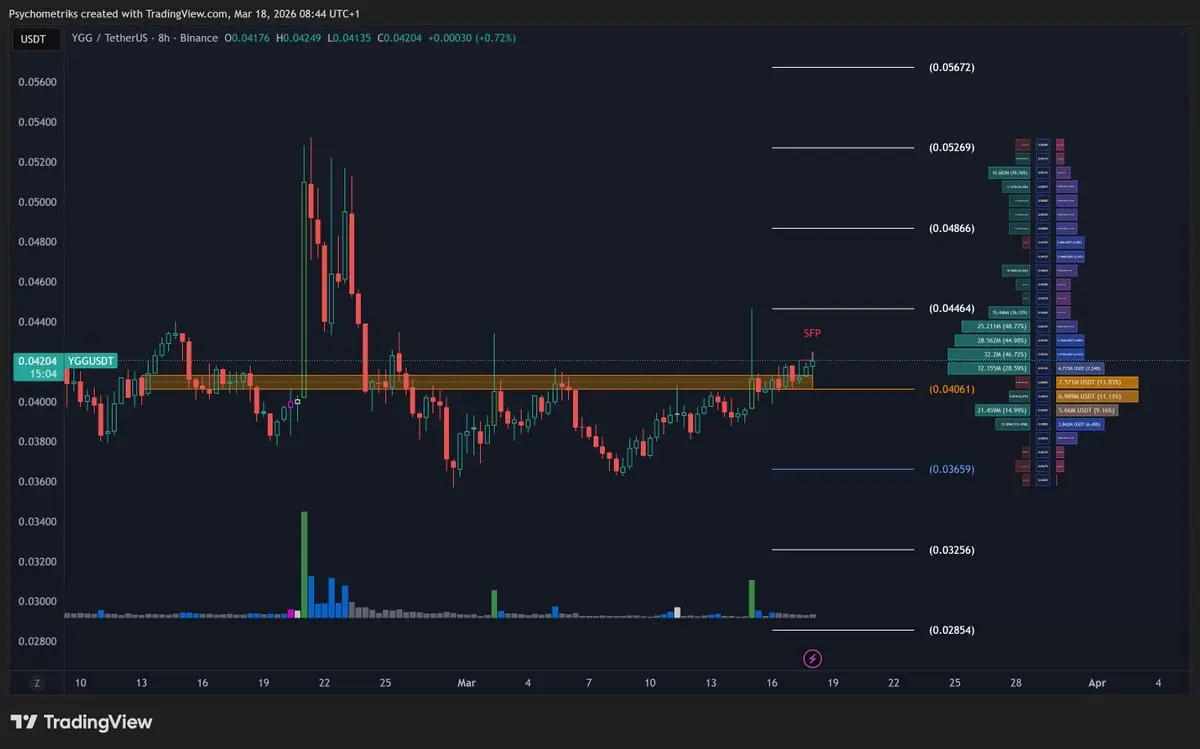Click the tallest green volume bar
Viewport: 1200px width, 749px height.
304,564
